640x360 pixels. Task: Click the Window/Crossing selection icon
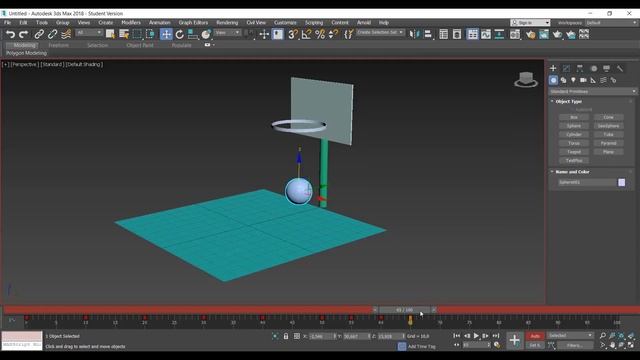tap(150, 34)
